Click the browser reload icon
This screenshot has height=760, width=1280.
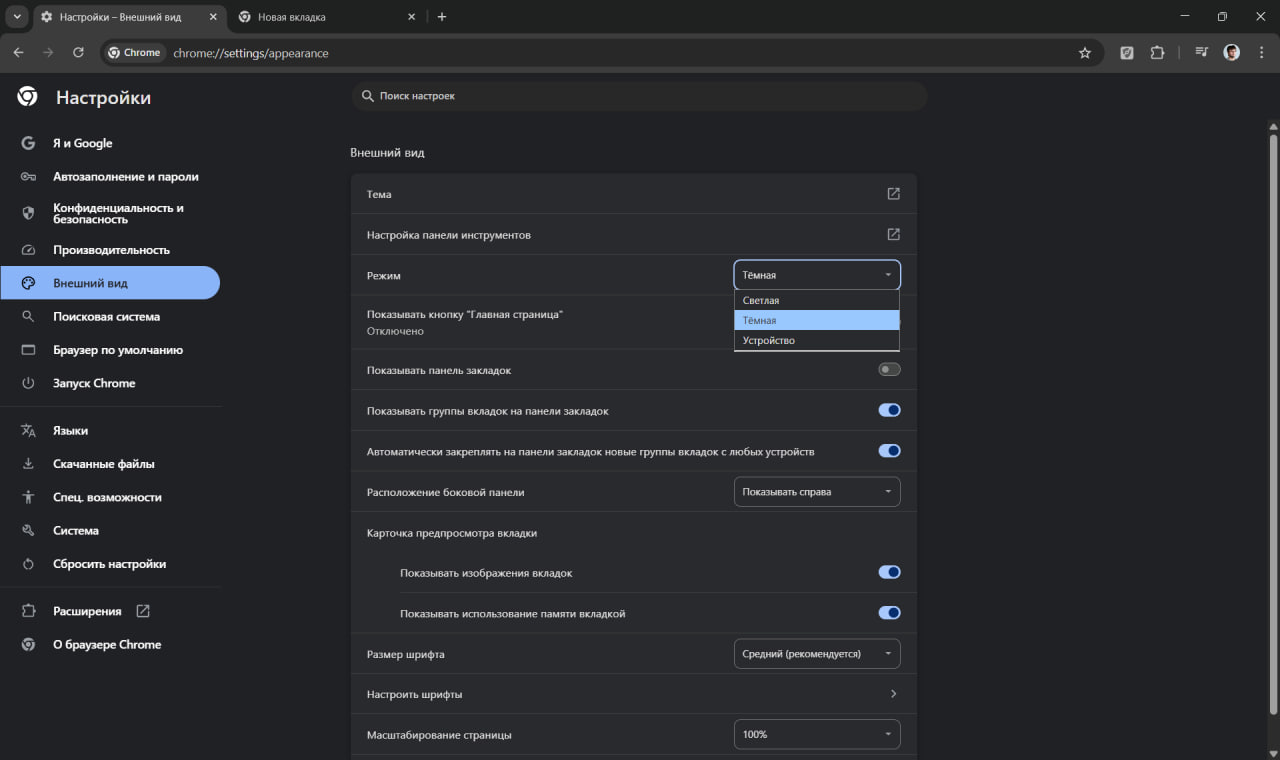(78, 53)
